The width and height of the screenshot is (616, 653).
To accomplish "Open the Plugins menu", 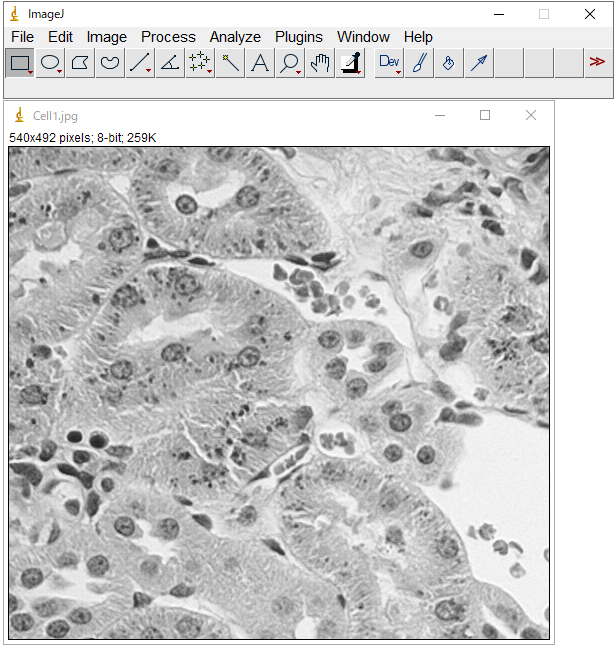I will pos(299,37).
